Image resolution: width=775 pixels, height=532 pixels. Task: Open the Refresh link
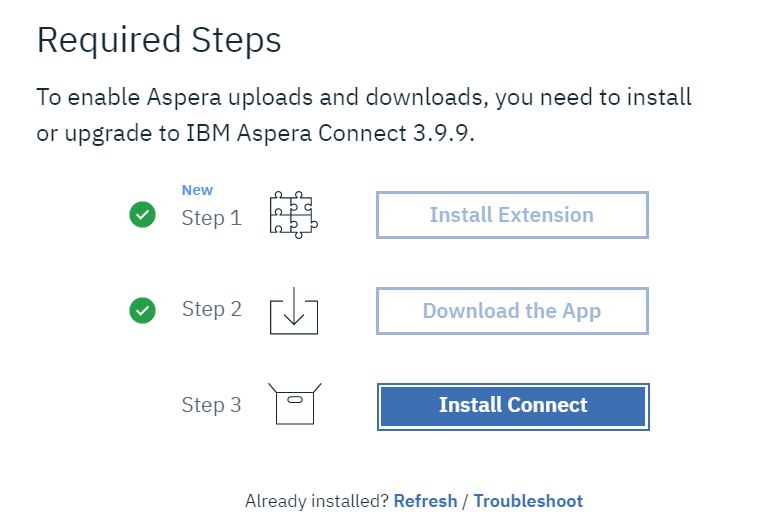pyautogui.click(x=425, y=501)
